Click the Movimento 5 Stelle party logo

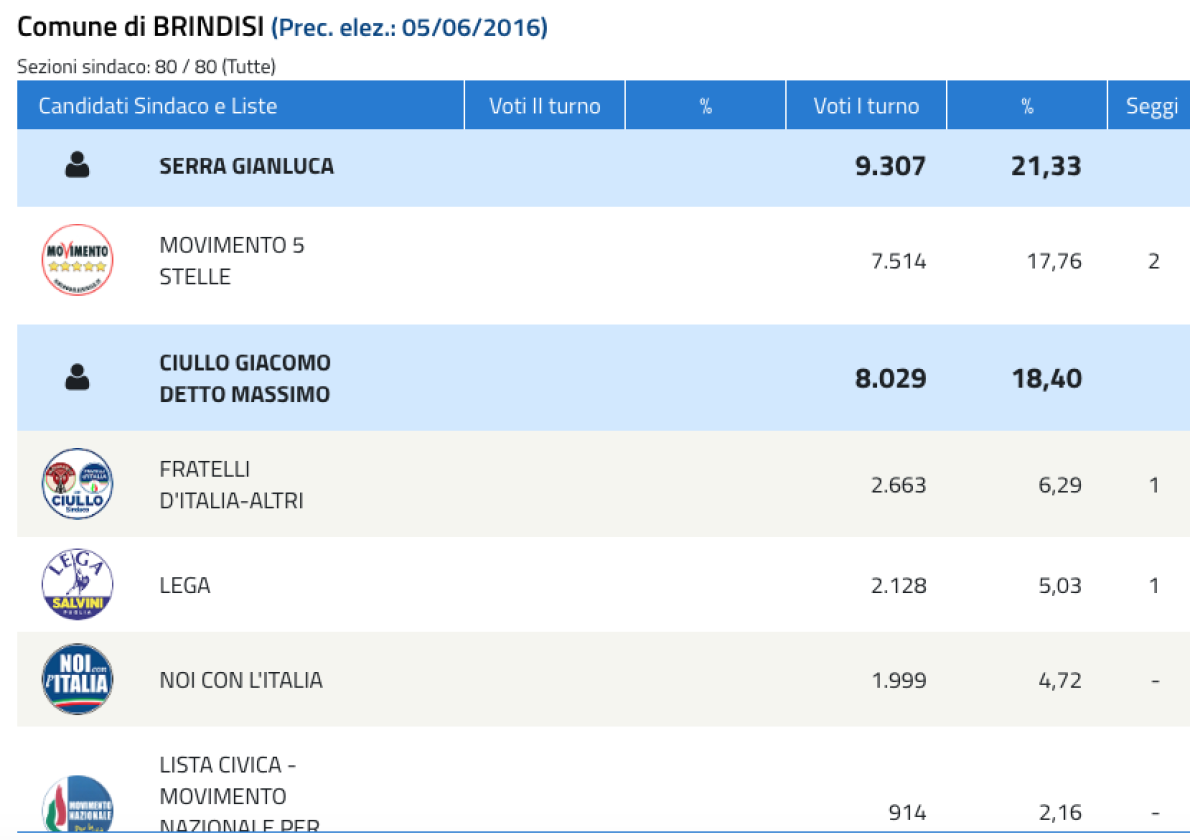click(x=77, y=260)
